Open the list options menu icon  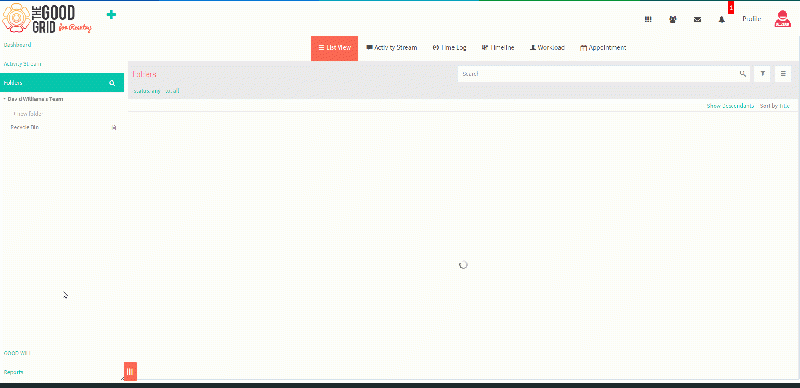click(x=783, y=74)
